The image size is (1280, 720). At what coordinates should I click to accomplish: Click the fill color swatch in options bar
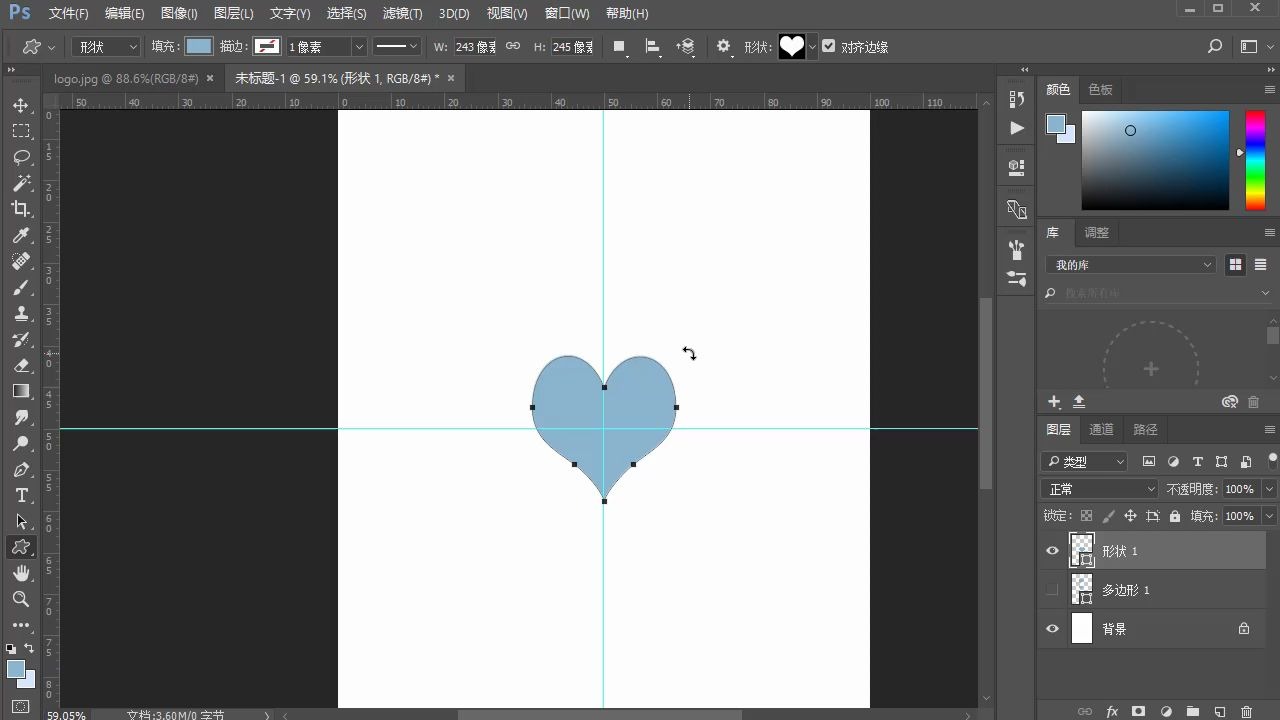coord(199,47)
